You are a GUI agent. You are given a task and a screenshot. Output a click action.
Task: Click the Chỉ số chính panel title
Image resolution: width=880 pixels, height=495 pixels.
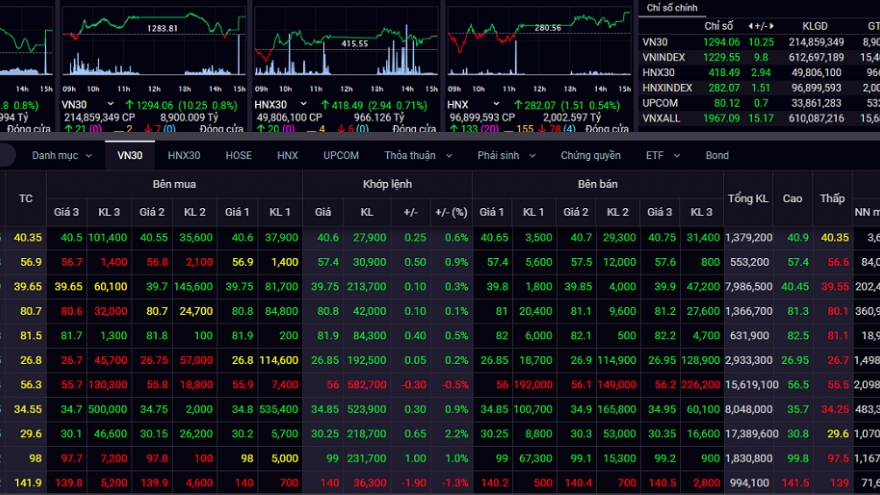(672, 8)
